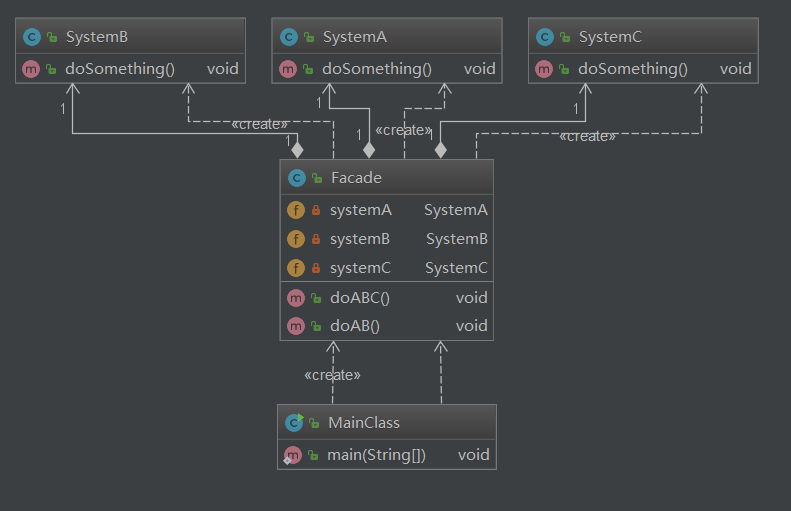This screenshot has width=791, height=511.
Task: Click the method icon beside main(String[])
Action: click(x=293, y=455)
